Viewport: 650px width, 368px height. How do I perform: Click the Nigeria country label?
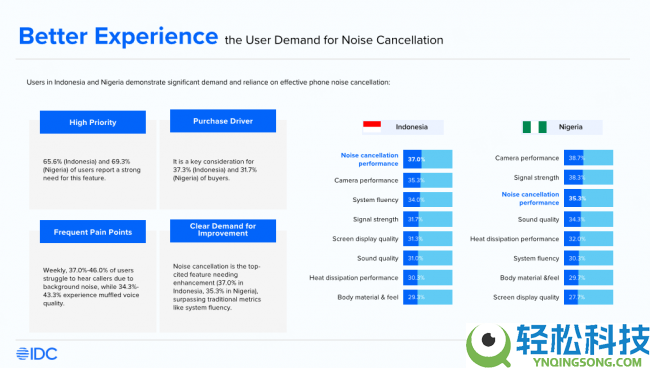(570, 127)
